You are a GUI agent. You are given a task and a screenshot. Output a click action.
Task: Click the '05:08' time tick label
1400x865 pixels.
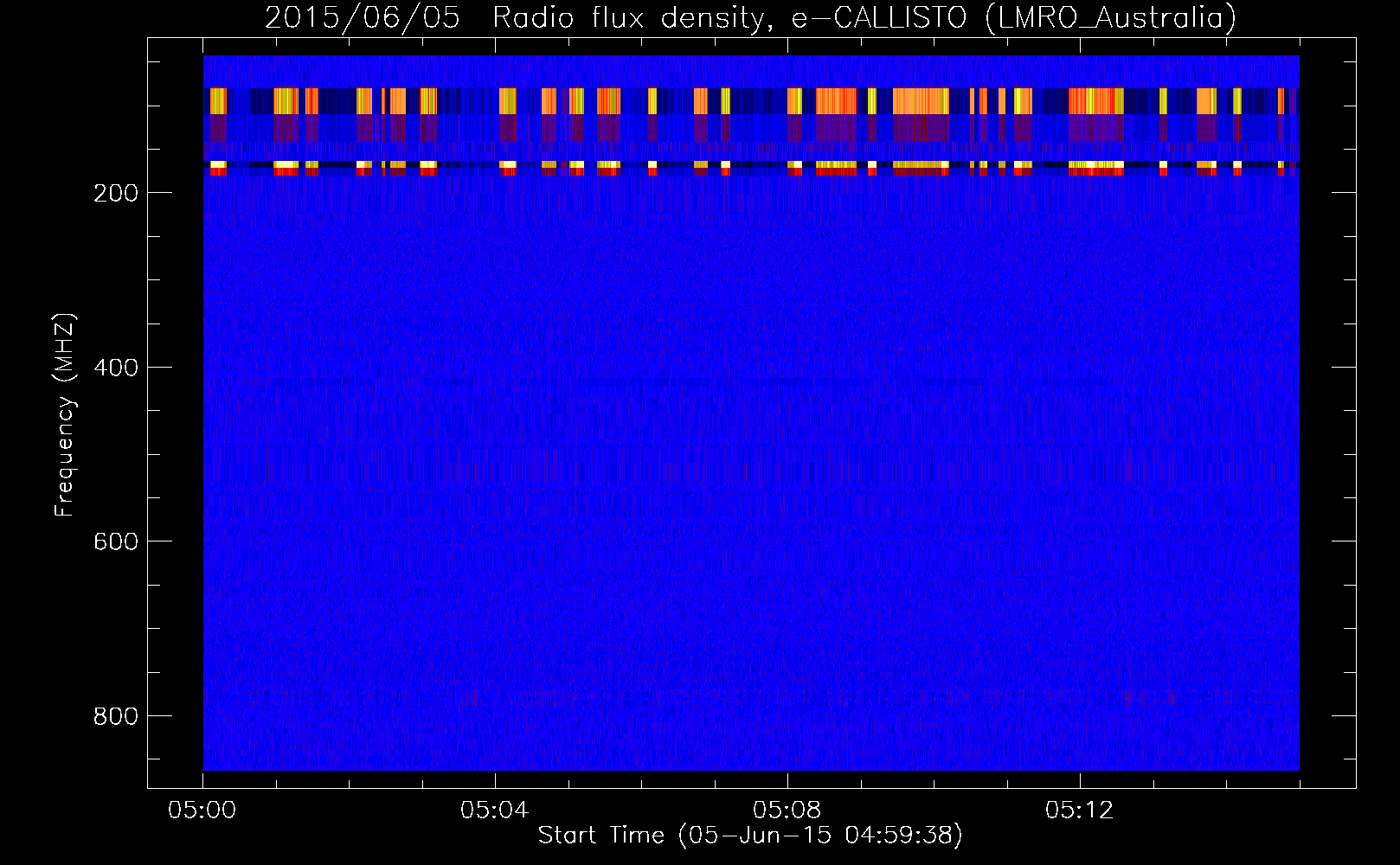click(x=787, y=811)
